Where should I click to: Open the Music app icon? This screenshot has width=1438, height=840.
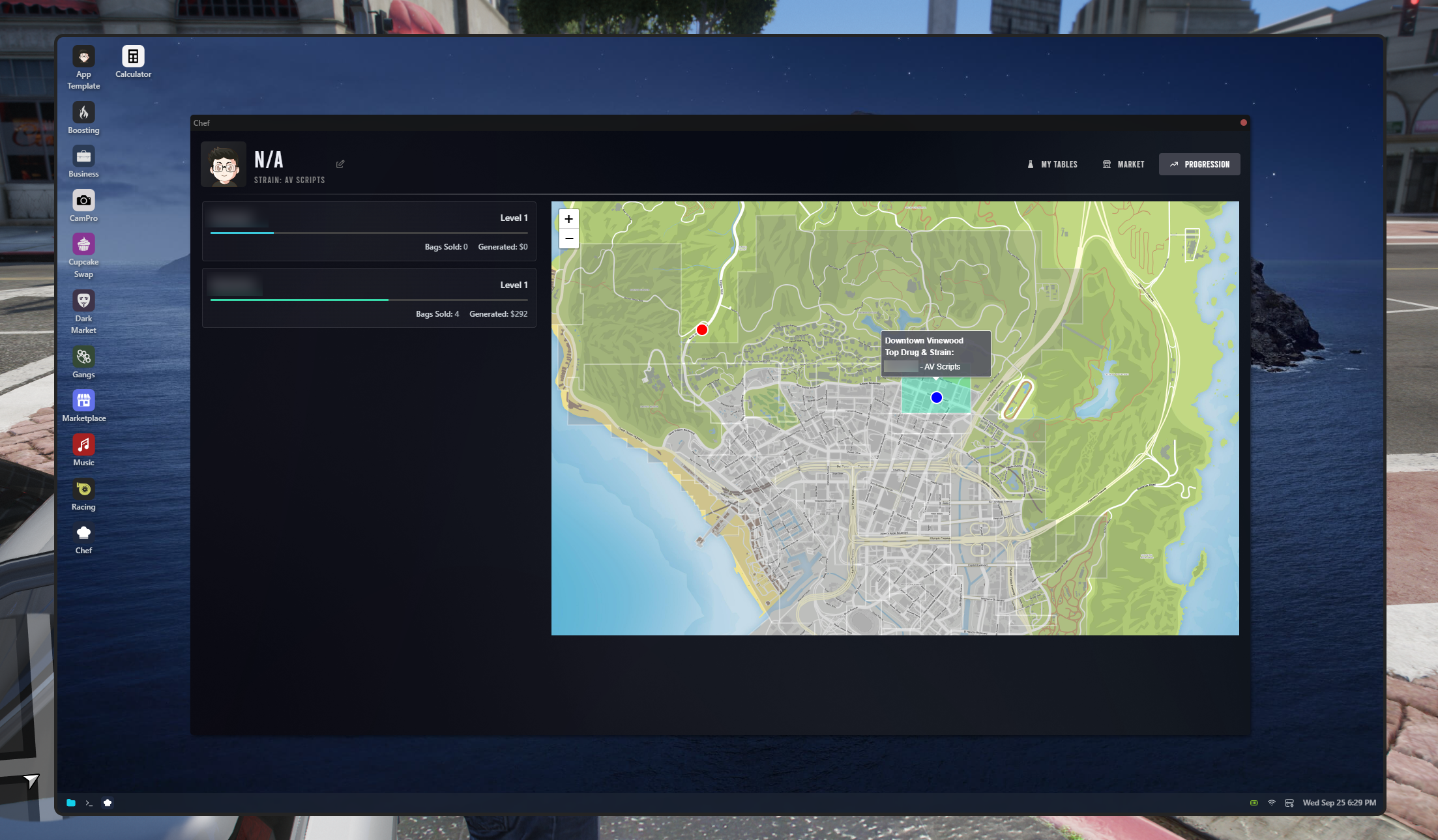coord(83,445)
